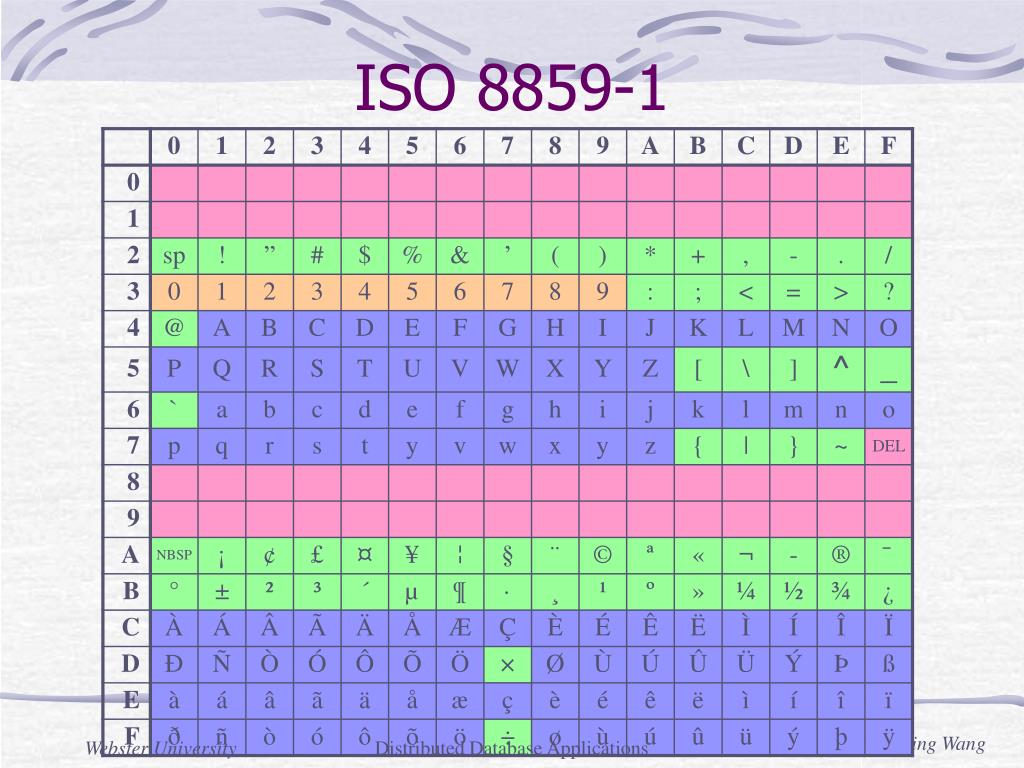The height and width of the screenshot is (768, 1024).
Task: Select the "NBSP" cell
Action: pyautogui.click(x=174, y=556)
